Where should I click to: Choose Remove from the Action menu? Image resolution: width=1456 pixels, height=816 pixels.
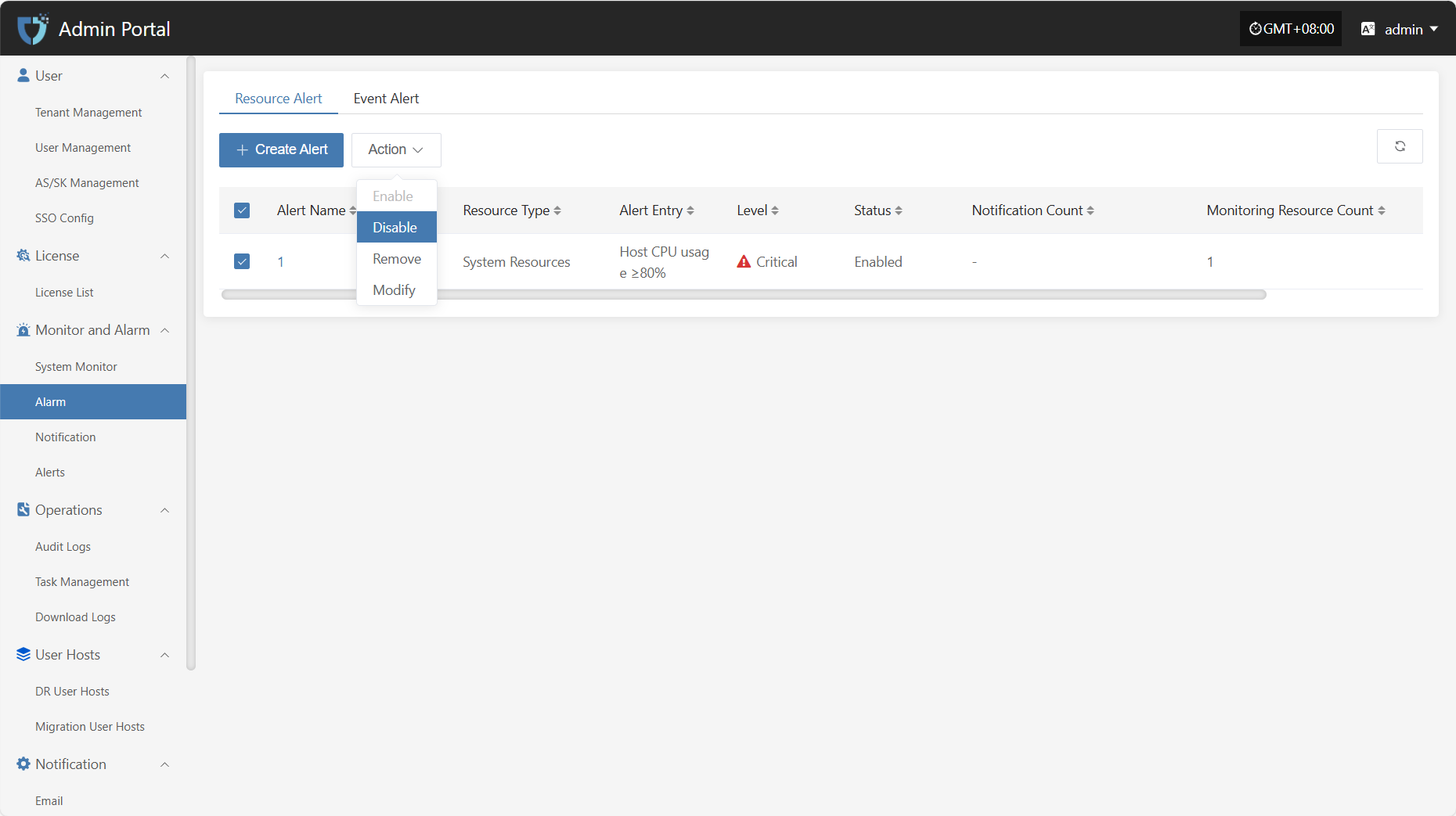tap(396, 258)
